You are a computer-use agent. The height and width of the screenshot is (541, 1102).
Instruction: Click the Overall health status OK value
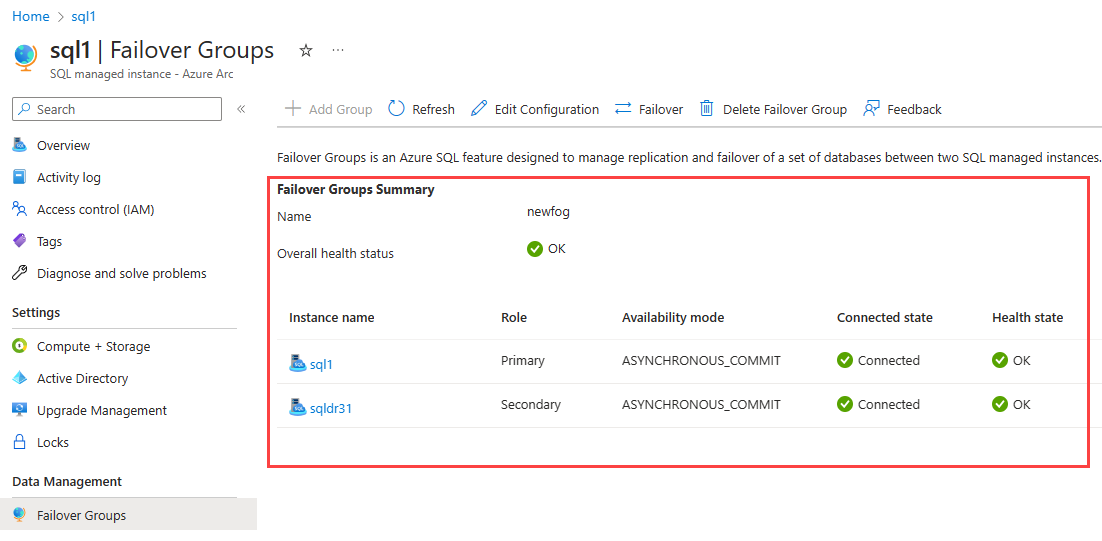click(x=546, y=249)
